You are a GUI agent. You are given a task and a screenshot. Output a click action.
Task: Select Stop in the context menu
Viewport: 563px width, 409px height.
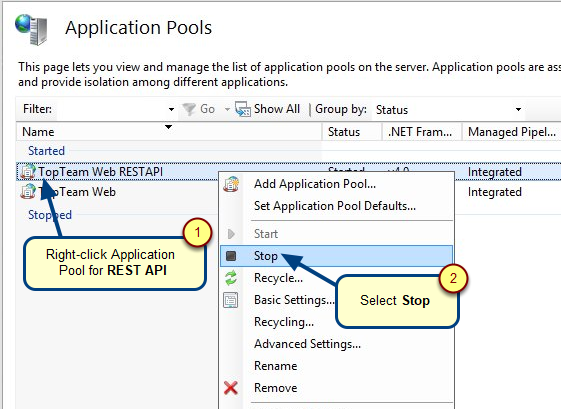click(336, 256)
